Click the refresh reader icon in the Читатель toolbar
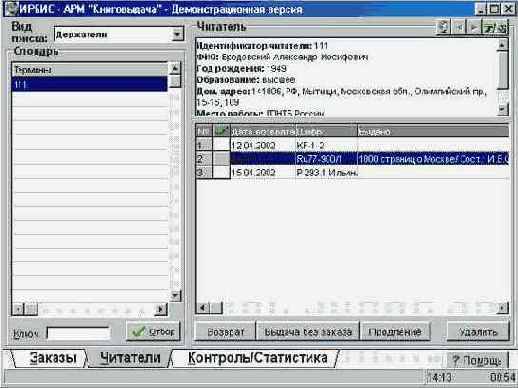This screenshot has width=518, height=388. (x=443, y=27)
